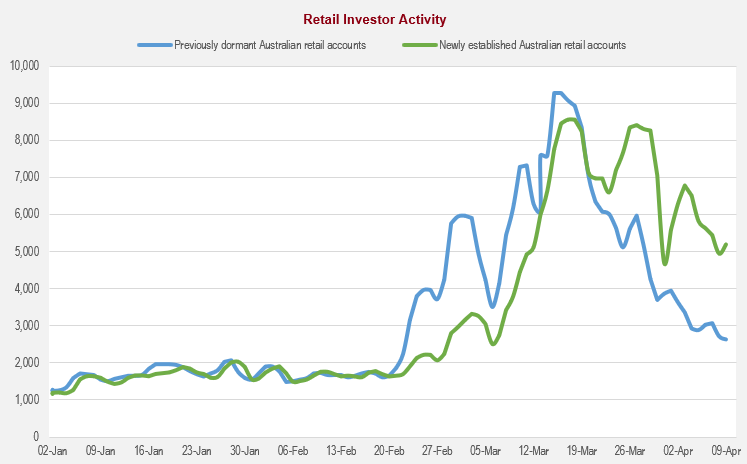
Task: Select the 8,000 y-axis label
Action: [x=25, y=141]
